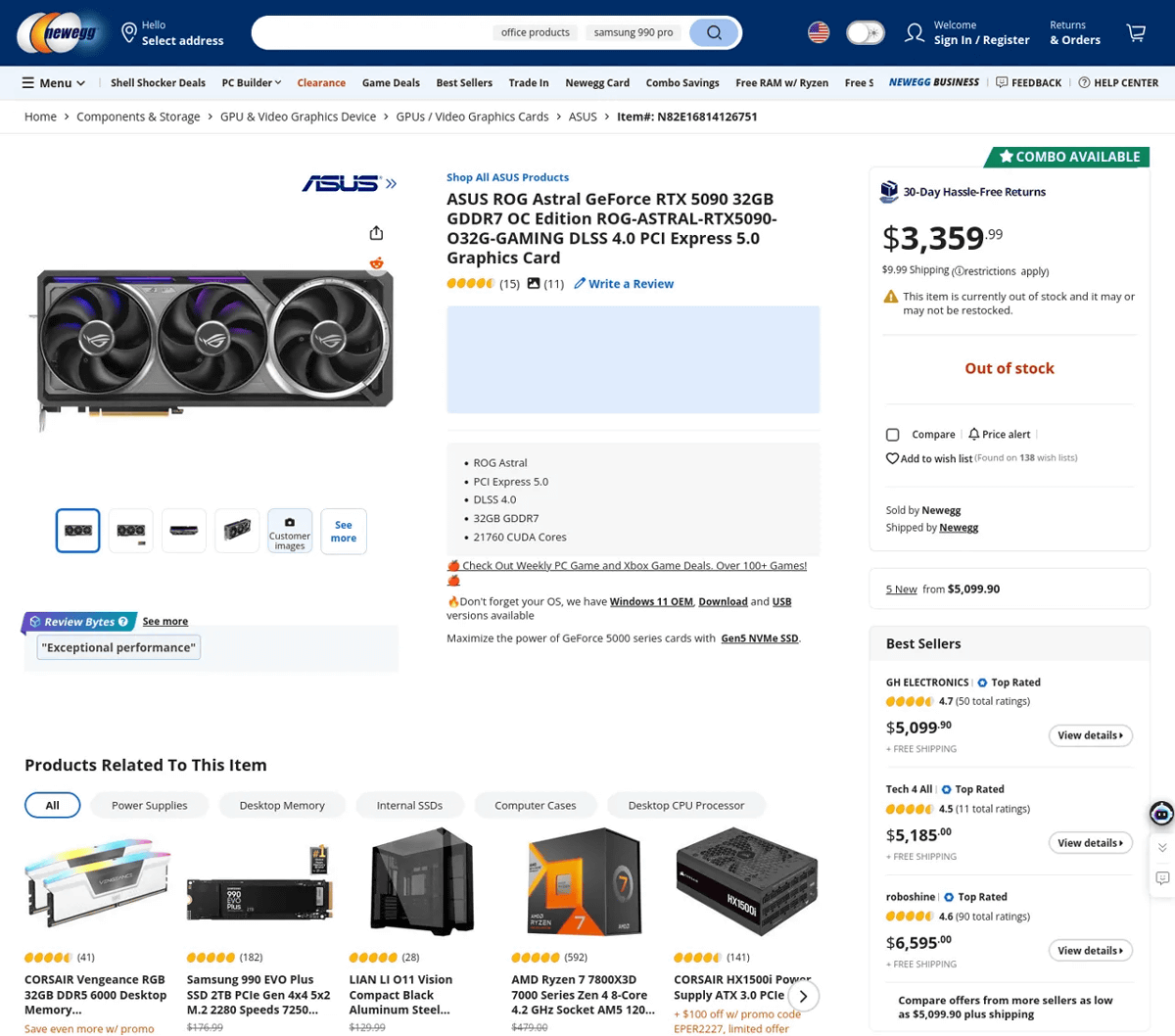Advance related products carousel with next arrow
Screen dimensions: 1175x1036
tap(803, 996)
